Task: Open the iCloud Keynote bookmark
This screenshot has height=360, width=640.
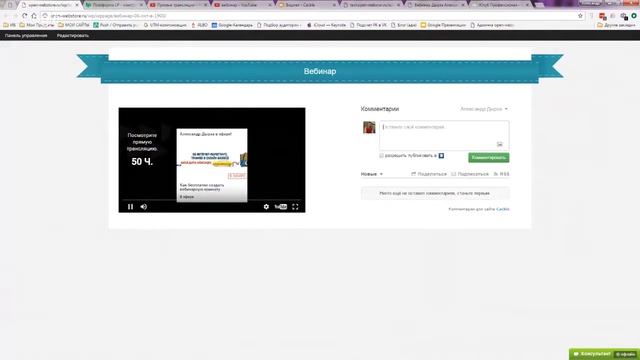Action: point(327,25)
